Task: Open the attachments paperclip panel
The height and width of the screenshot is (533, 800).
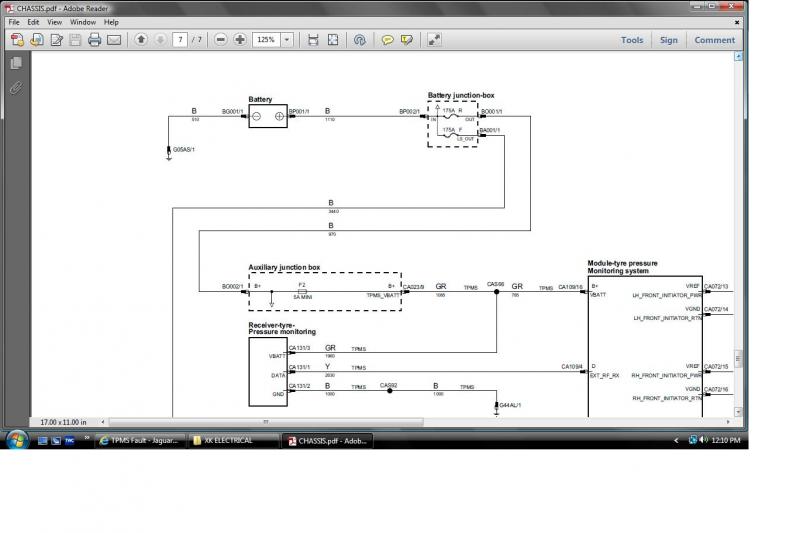Action: [16, 88]
